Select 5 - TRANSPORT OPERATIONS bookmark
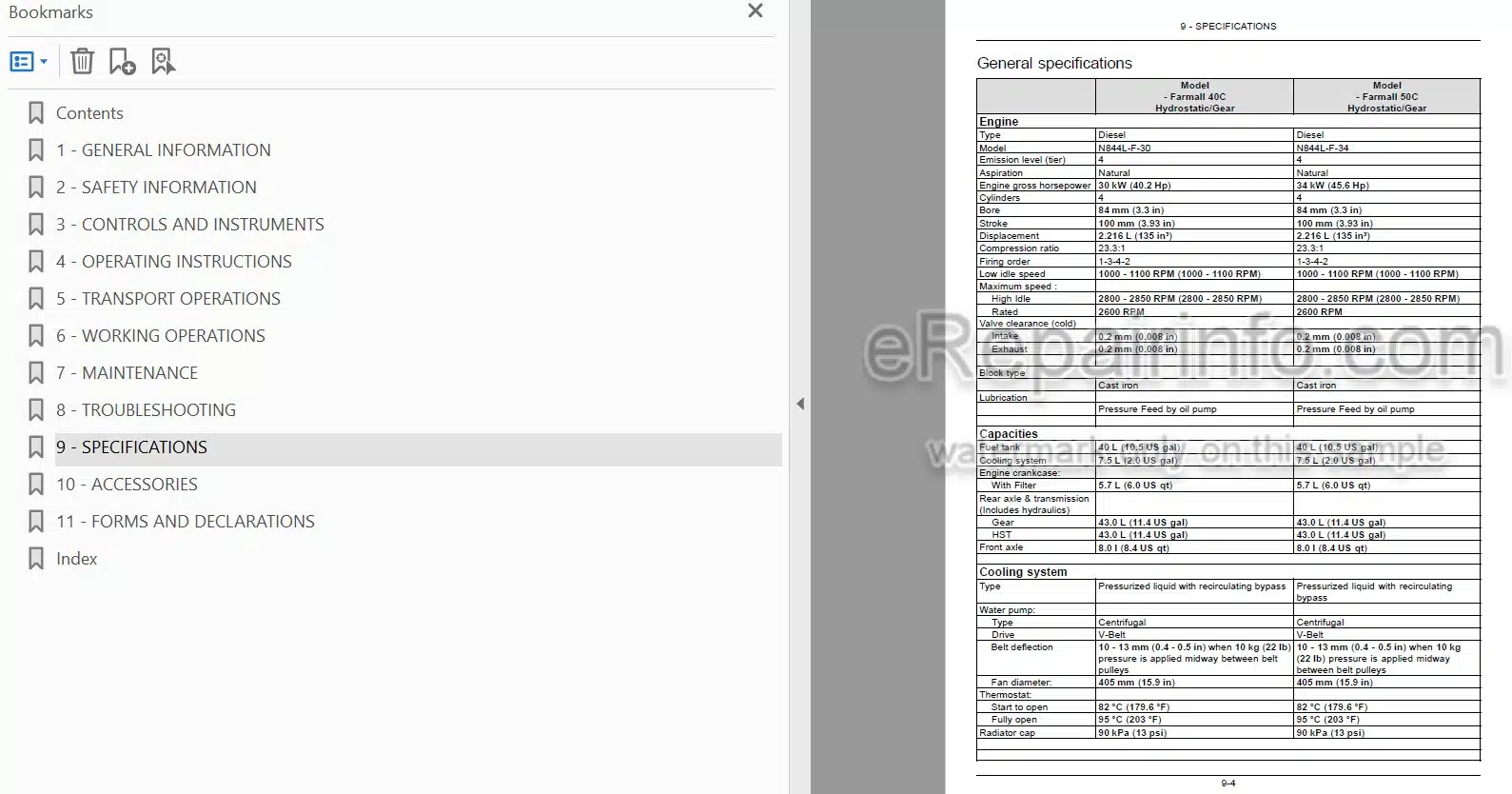 tap(167, 299)
